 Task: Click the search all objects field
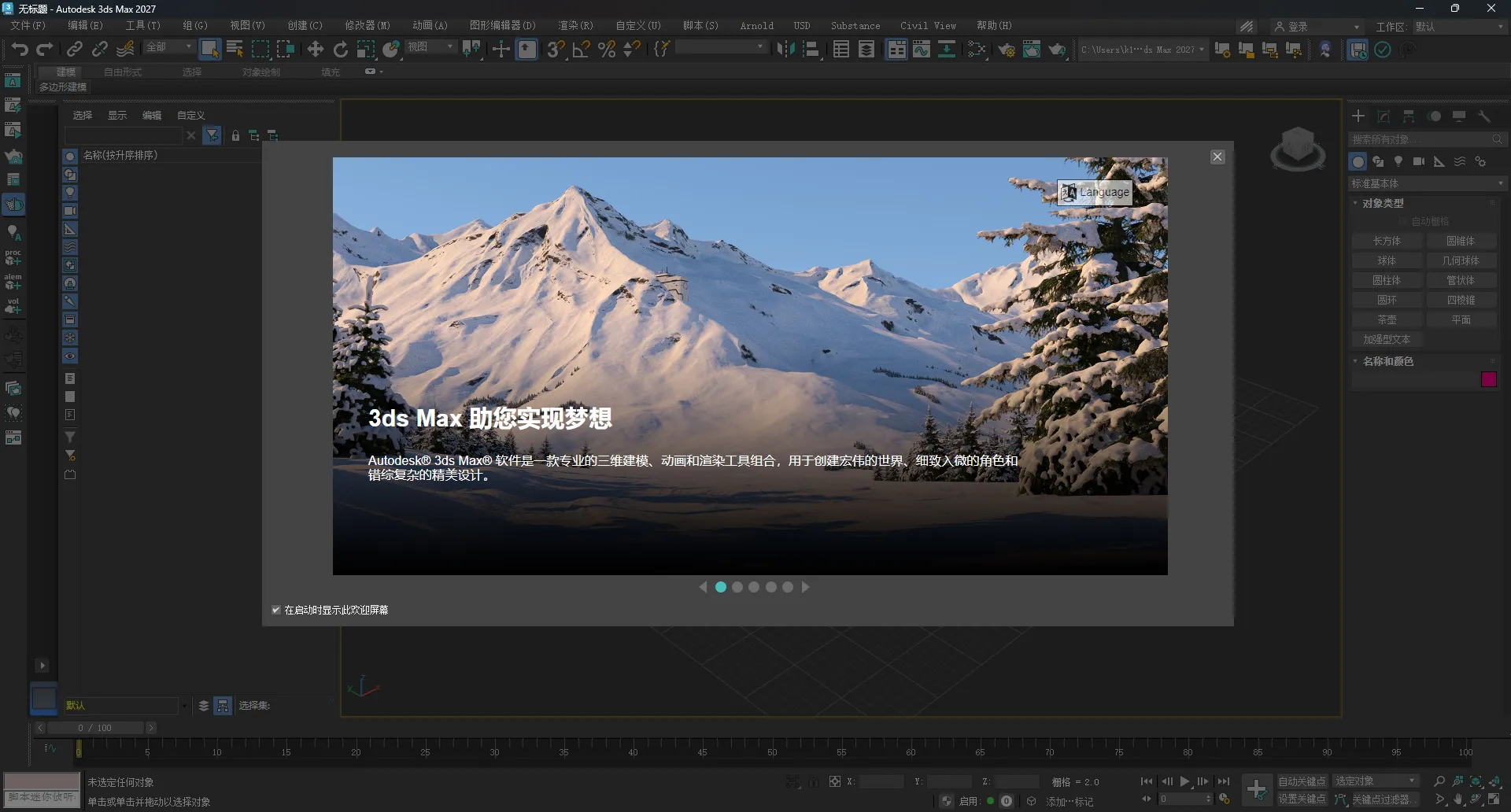[x=1427, y=139]
